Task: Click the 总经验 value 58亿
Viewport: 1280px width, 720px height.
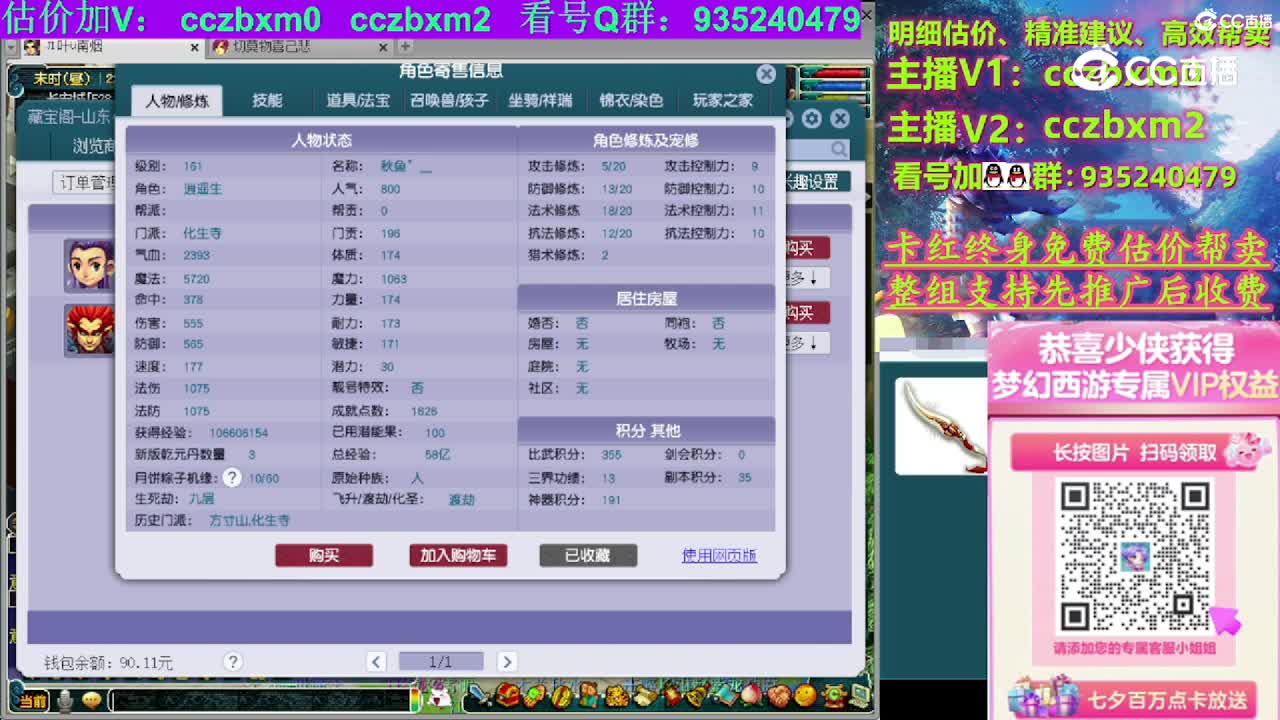Action: point(437,454)
